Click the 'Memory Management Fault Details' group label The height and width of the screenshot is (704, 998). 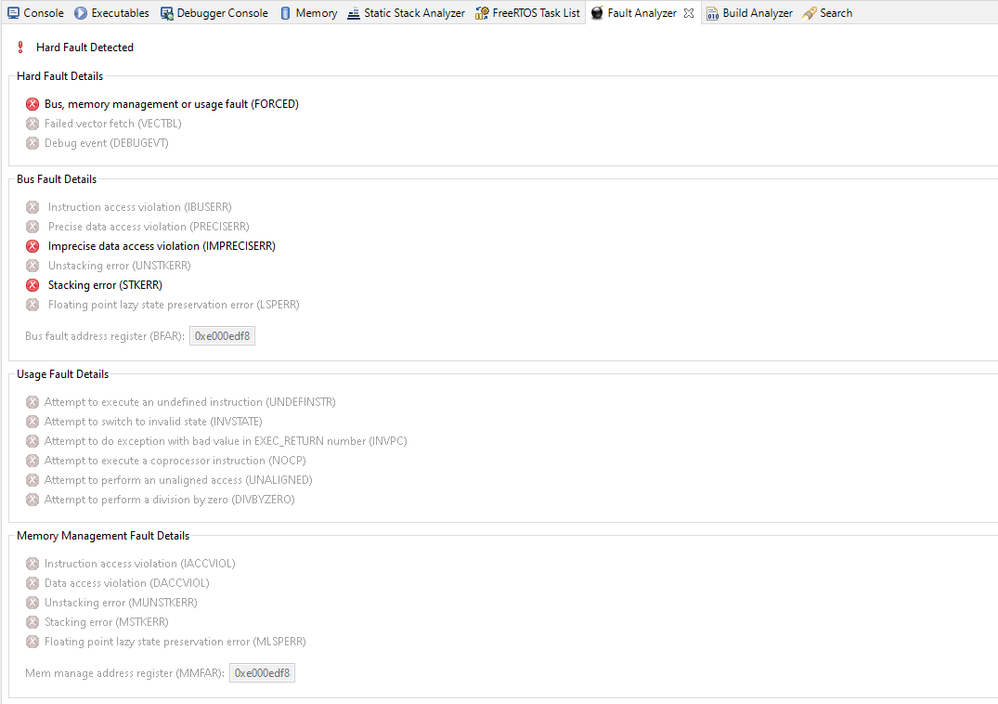pyautogui.click(x=103, y=536)
